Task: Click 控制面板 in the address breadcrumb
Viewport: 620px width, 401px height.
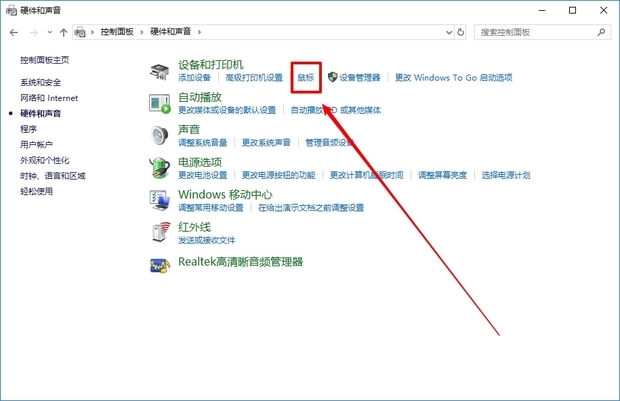Action: [117, 32]
